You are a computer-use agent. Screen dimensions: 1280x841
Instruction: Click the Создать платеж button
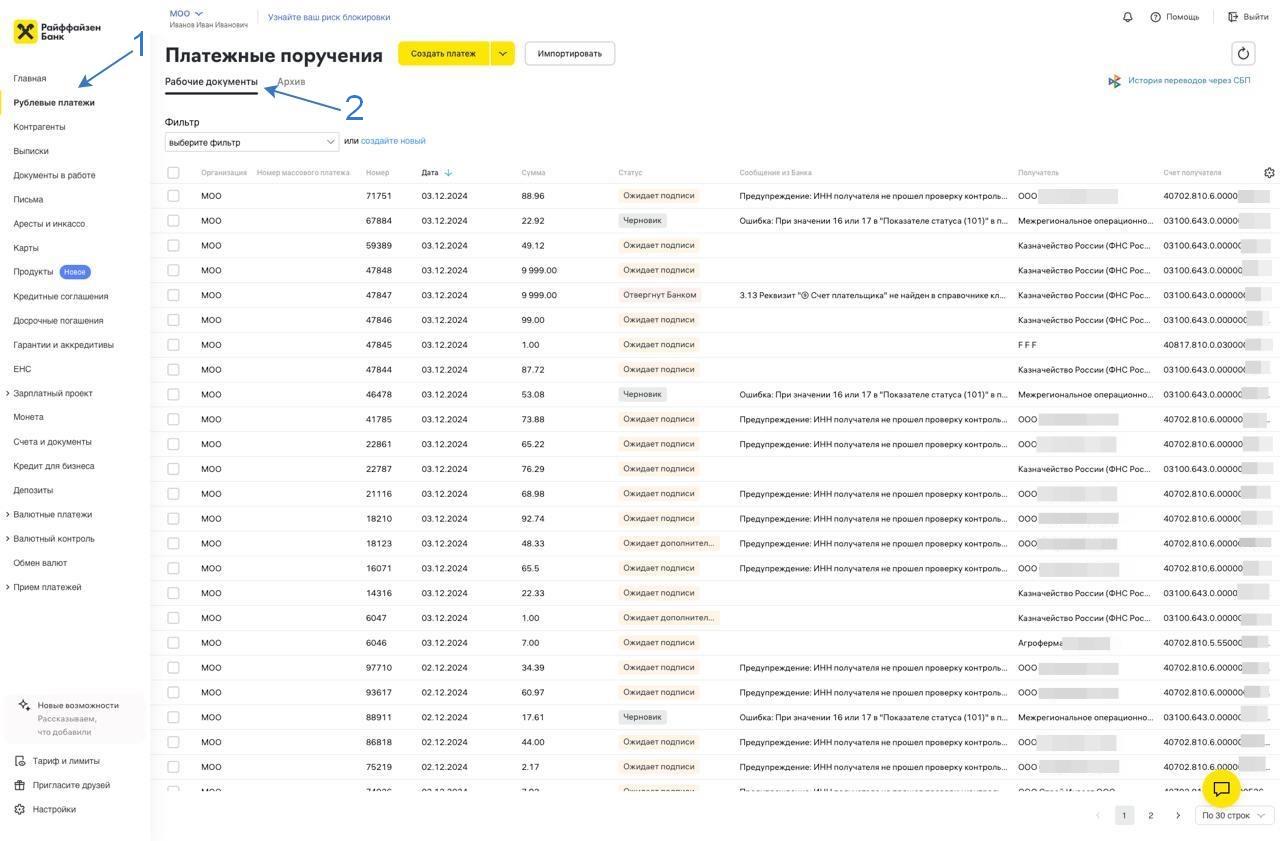tap(444, 54)
